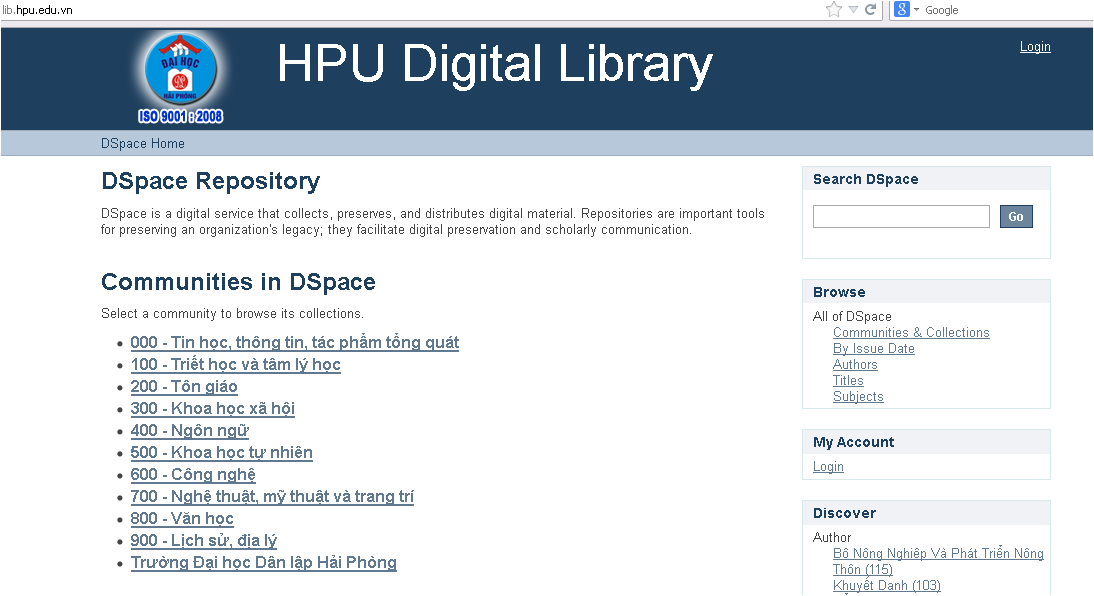The width and height of the screenshot is (1094, 596).
Task: Click inside the Search DSpace input field
Action: point(900,216)
